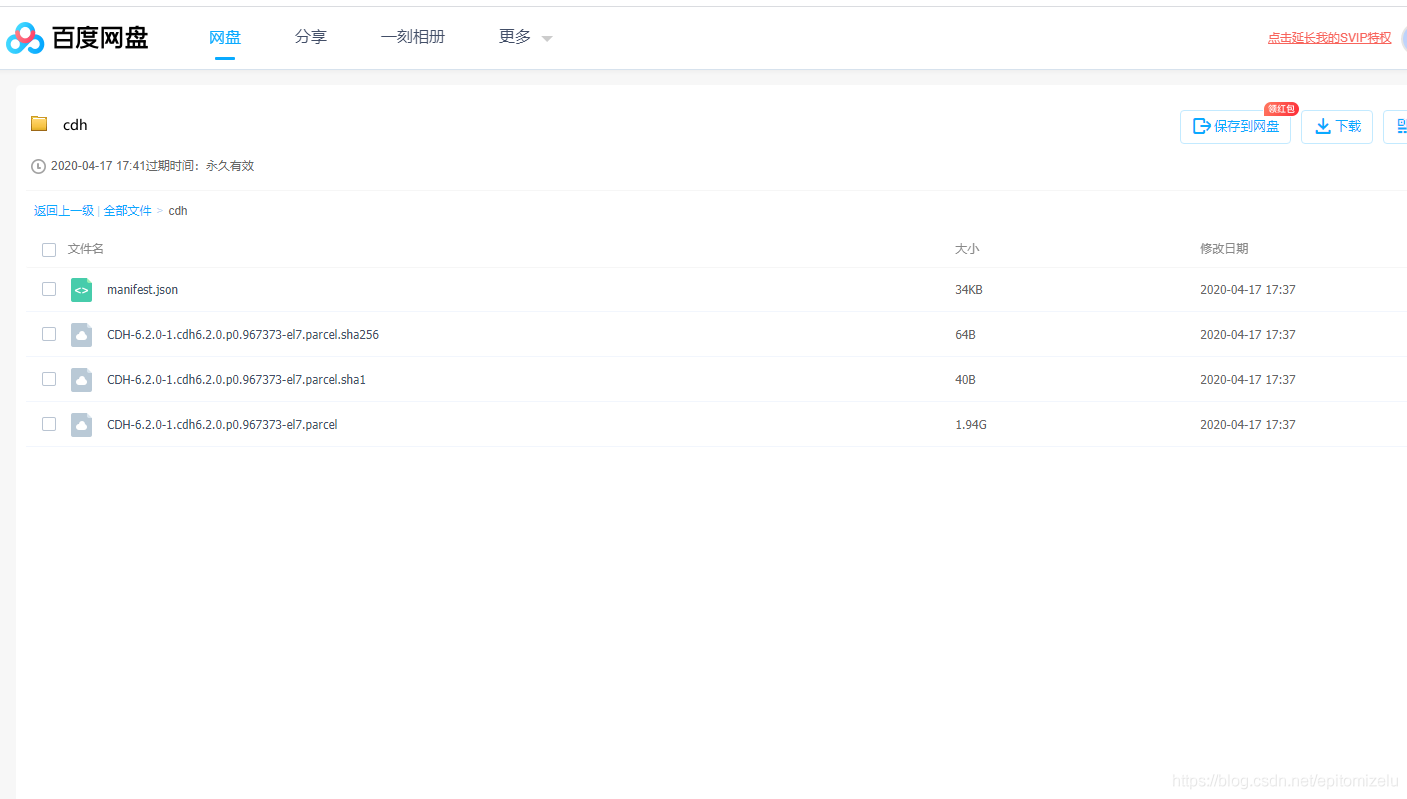Click the manifest.json modified date
The image size is (1407, 799).
coord(1248,290)
